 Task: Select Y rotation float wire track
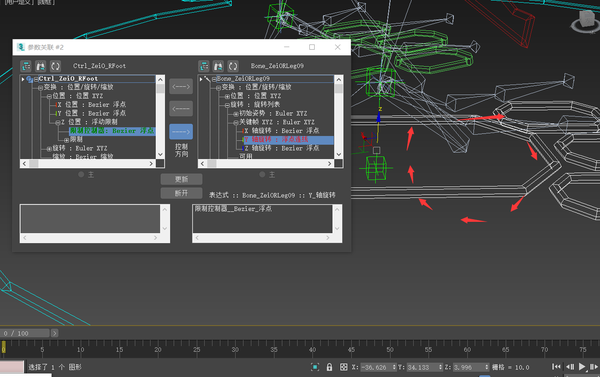point(288,140)
